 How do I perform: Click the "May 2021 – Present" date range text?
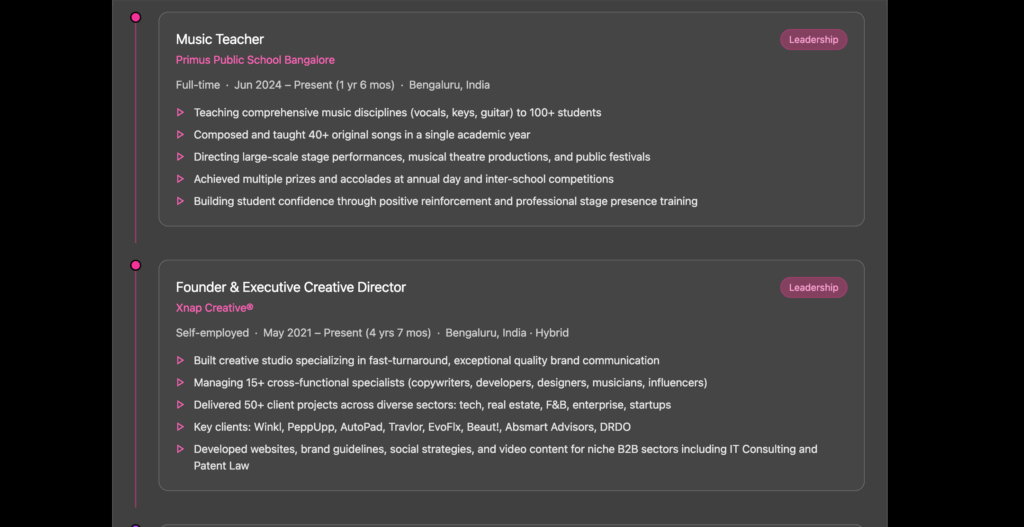[x=347, y=333]
